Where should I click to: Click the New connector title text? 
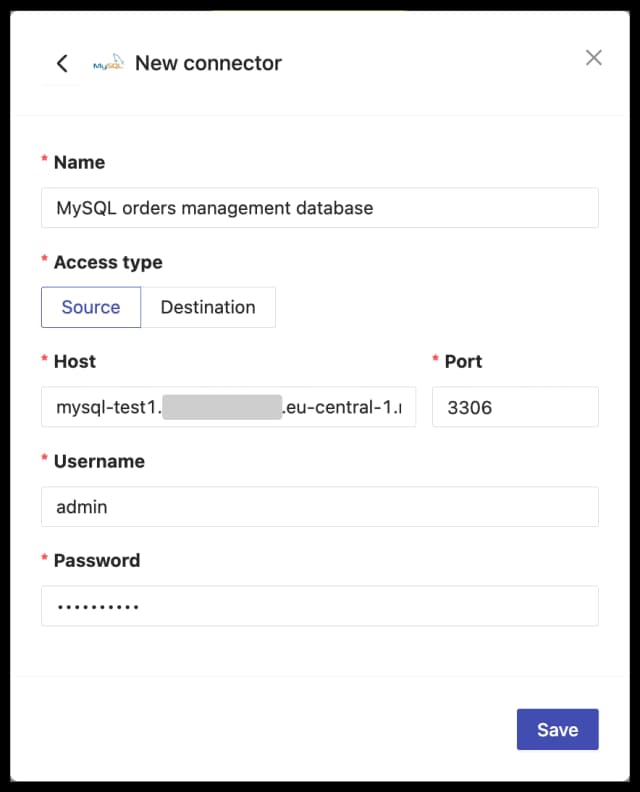[x=208, y=63]
